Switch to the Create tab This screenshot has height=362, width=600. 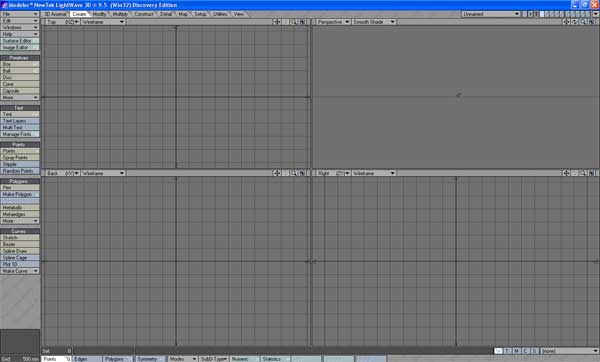tap(80, 14)
